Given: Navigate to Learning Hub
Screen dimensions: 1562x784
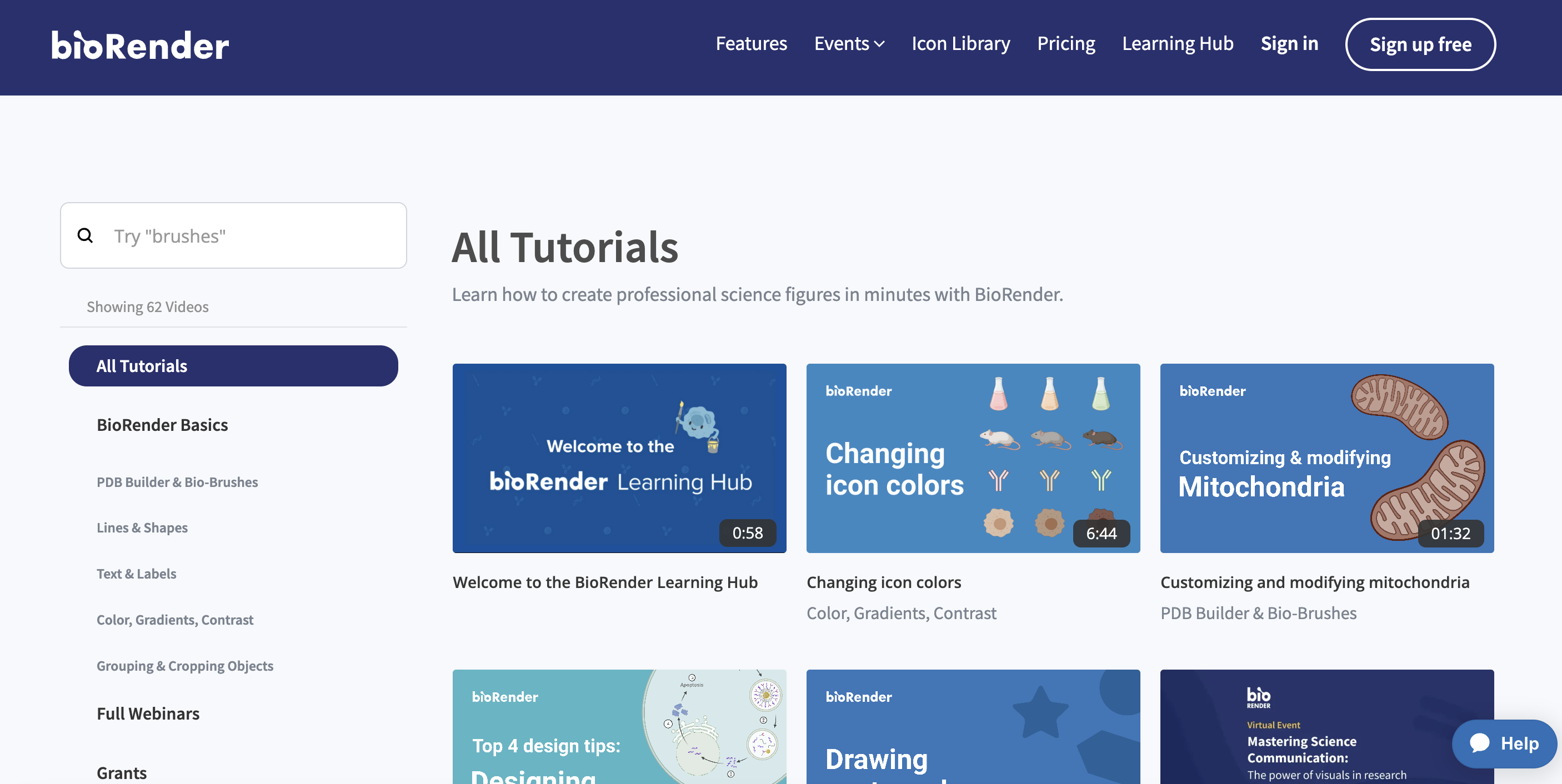Looking at the screenshot, I should tap(1177, 44).
